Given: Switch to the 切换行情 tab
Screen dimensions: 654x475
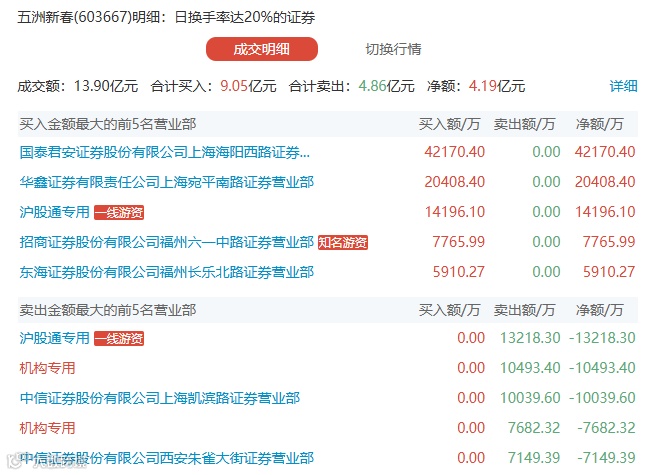Looking at the screenshot, I should (393, 49).
